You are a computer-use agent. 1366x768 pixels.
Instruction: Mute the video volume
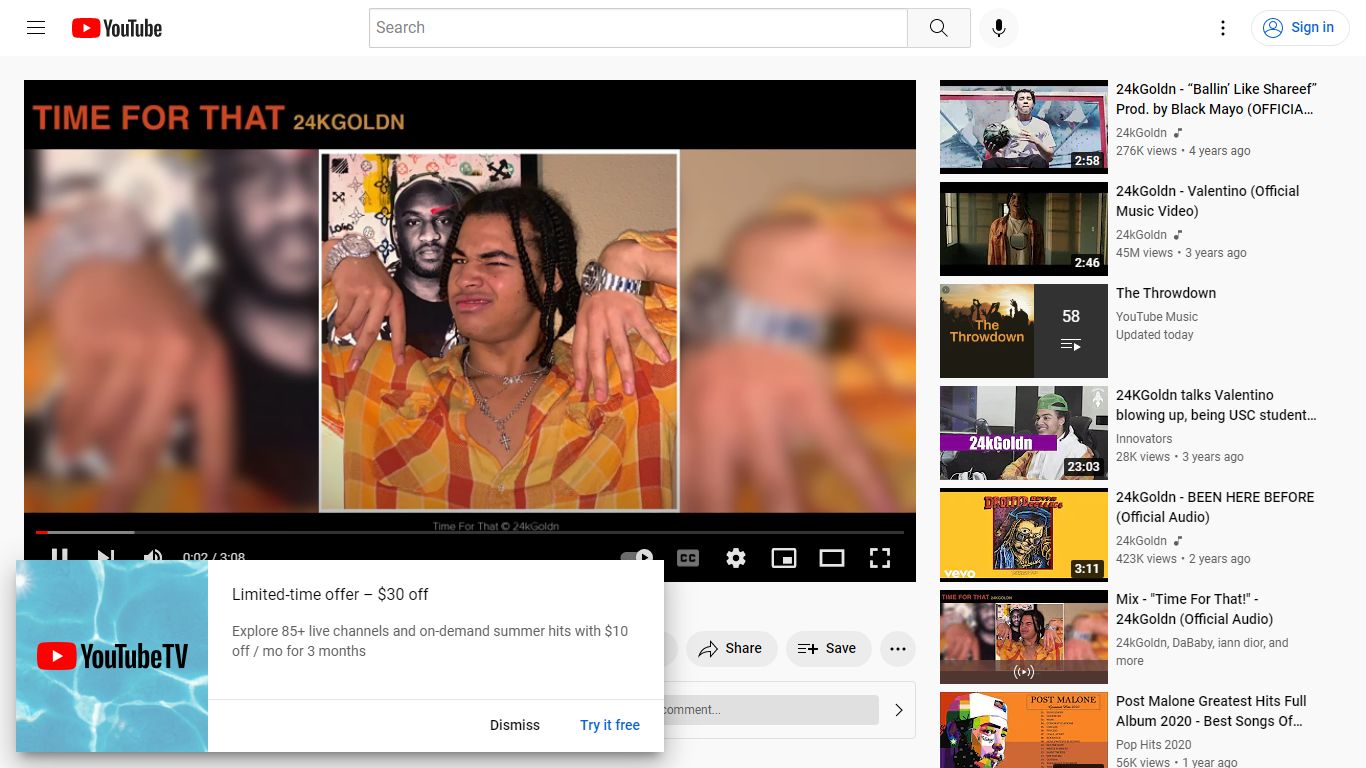tap(153, 555)
